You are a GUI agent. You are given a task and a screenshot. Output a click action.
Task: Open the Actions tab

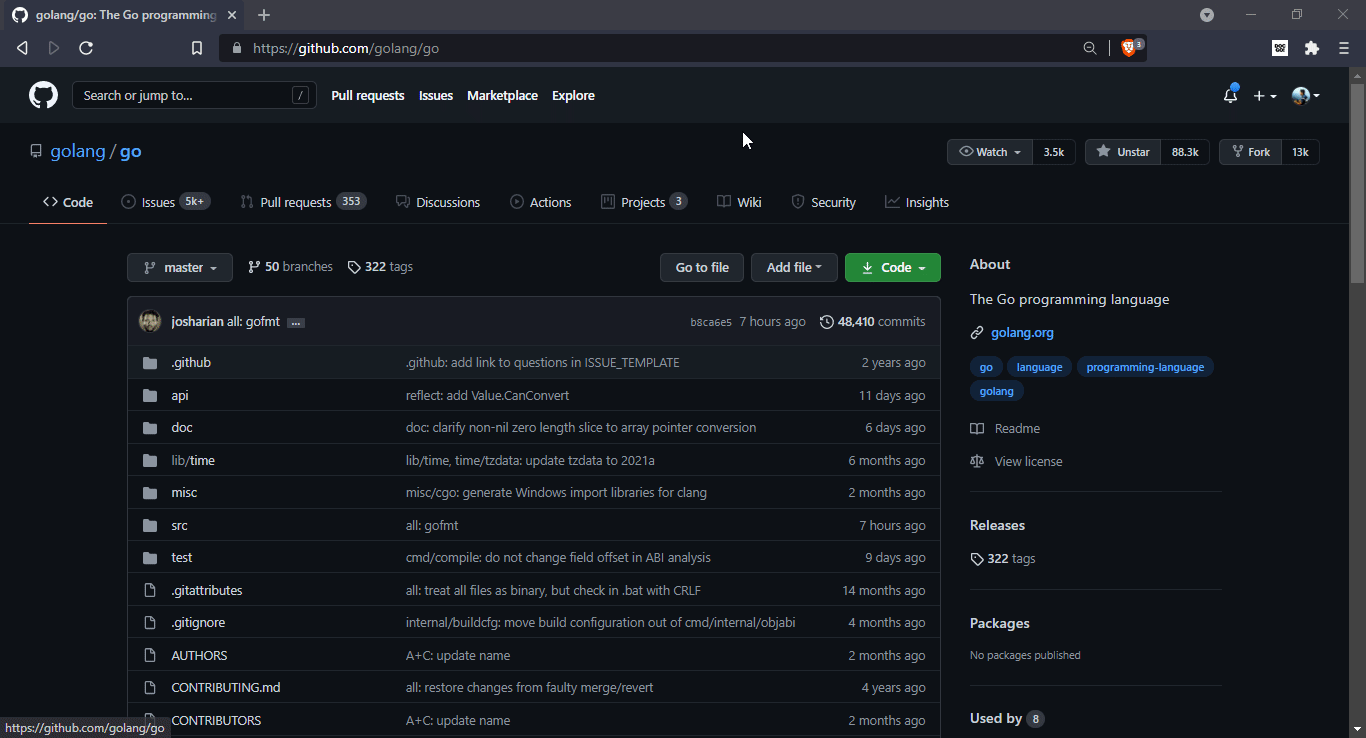541,202
